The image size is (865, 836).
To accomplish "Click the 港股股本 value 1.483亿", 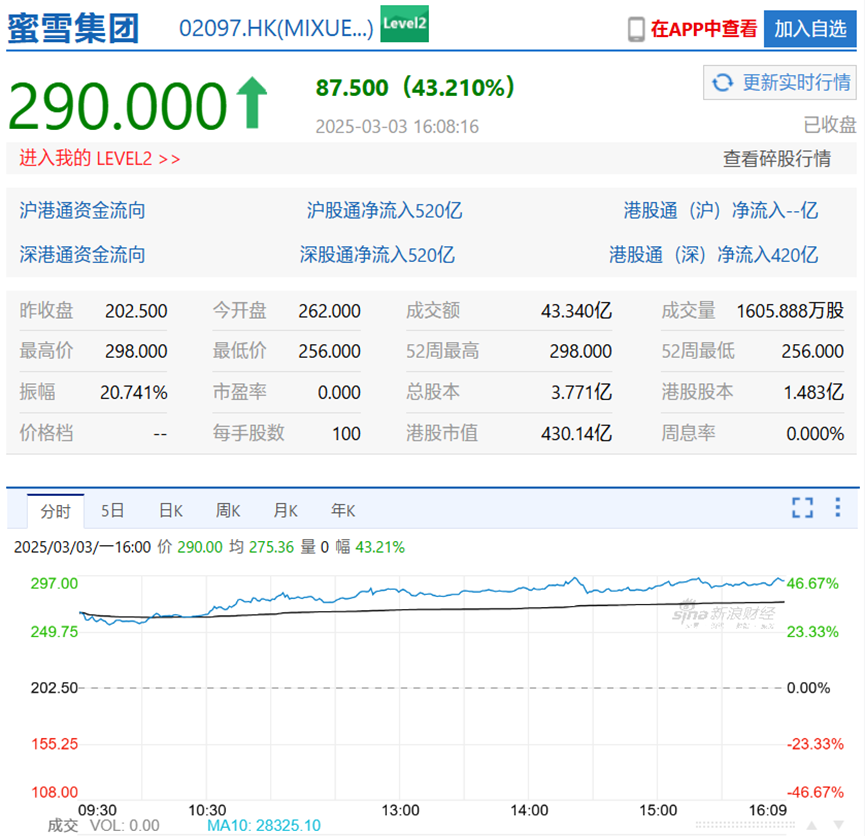I will tap(814, 392).
